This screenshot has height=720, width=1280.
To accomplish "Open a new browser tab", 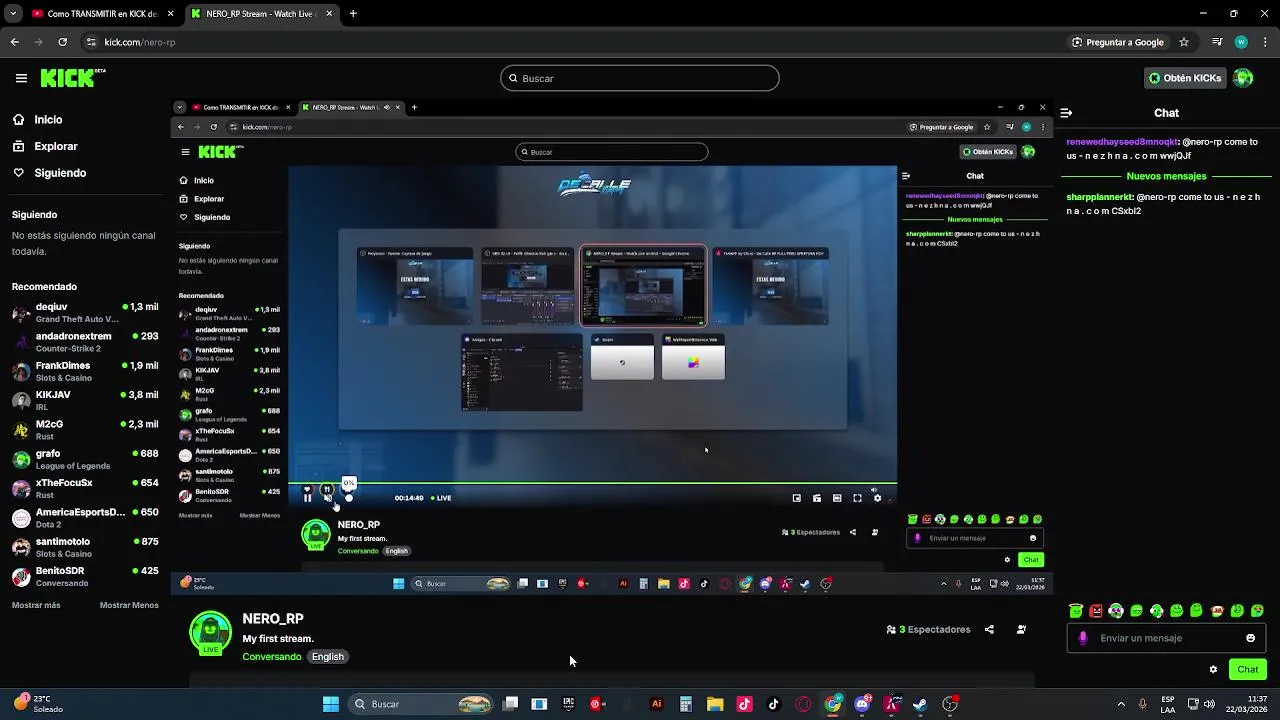I will (x=353, y=14).
